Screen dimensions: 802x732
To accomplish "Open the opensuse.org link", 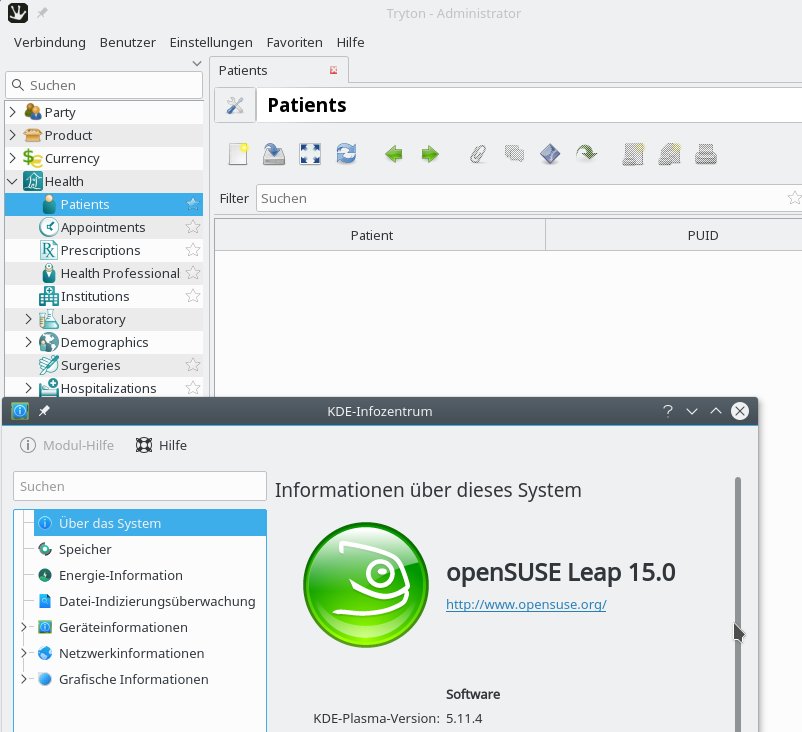I will (x=526, y=605).
